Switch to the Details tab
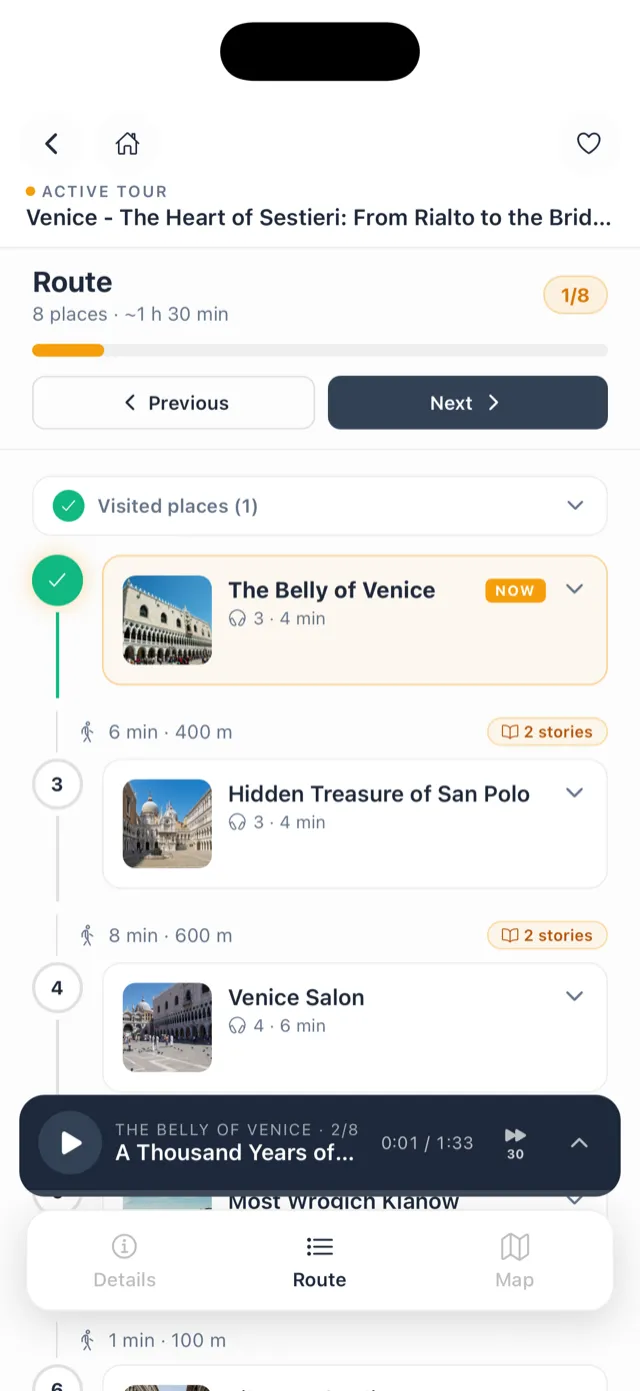 coord(124,1260)
